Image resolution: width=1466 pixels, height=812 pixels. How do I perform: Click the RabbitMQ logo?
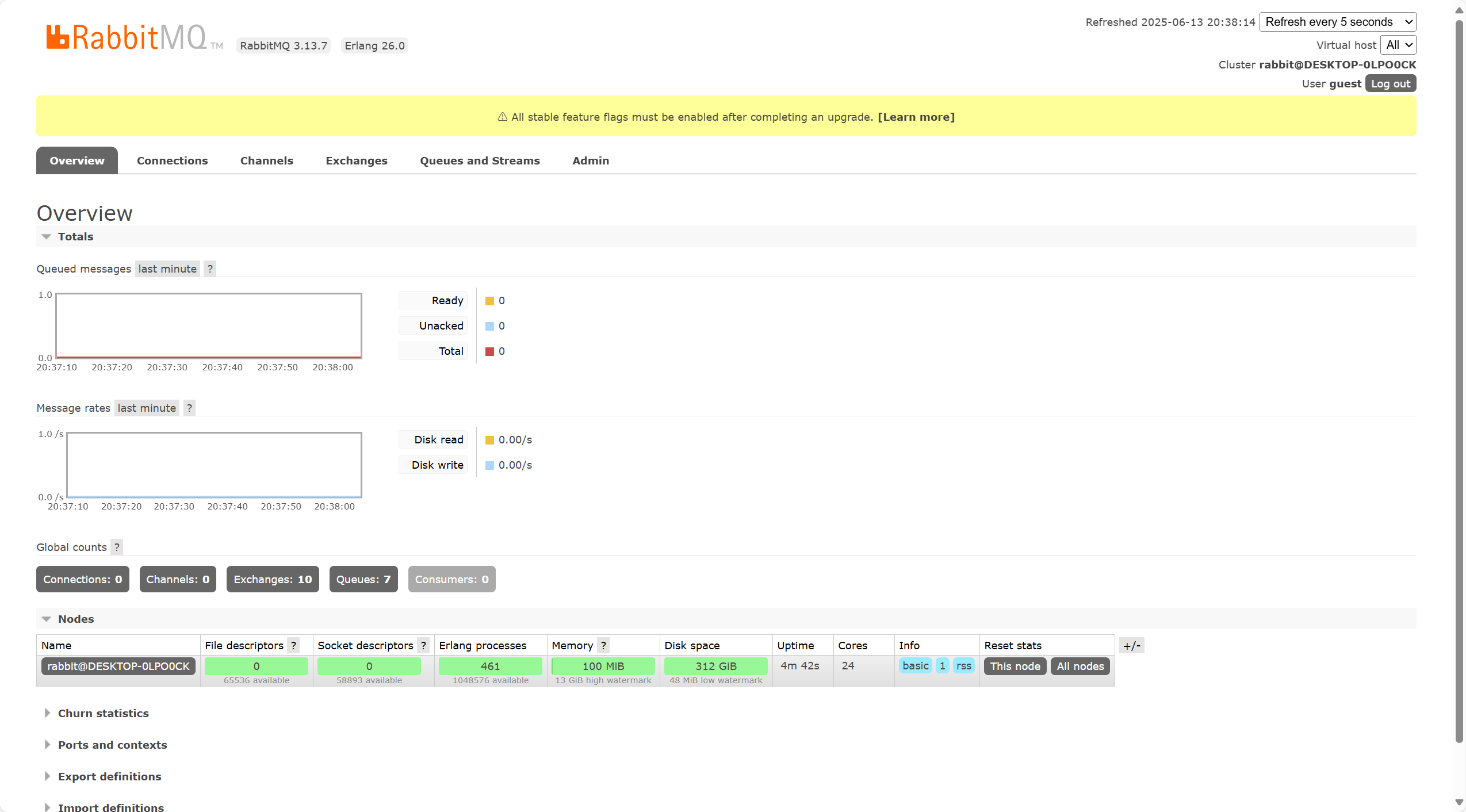[x=127, y=38]
